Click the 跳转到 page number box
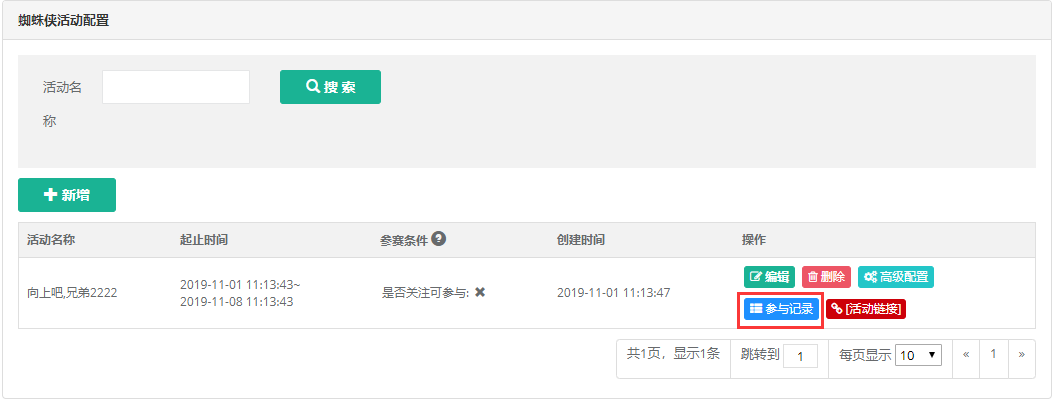 (800, 355)
